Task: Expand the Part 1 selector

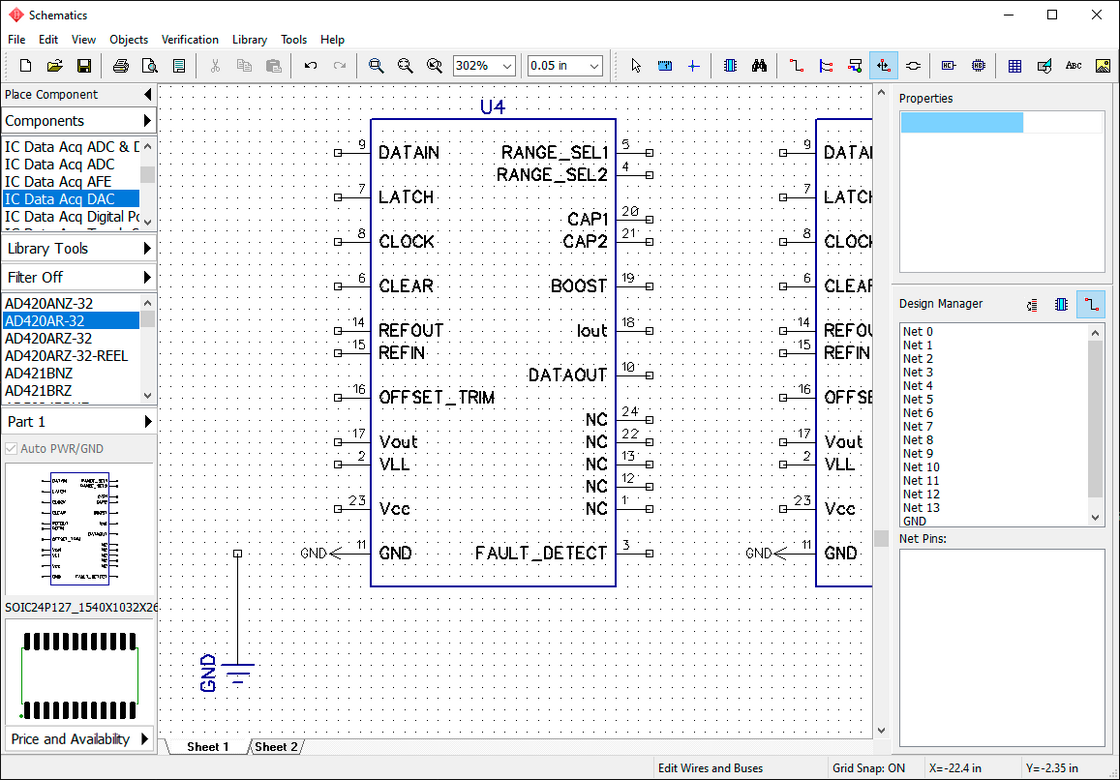Action: click(x=79, y=421)
